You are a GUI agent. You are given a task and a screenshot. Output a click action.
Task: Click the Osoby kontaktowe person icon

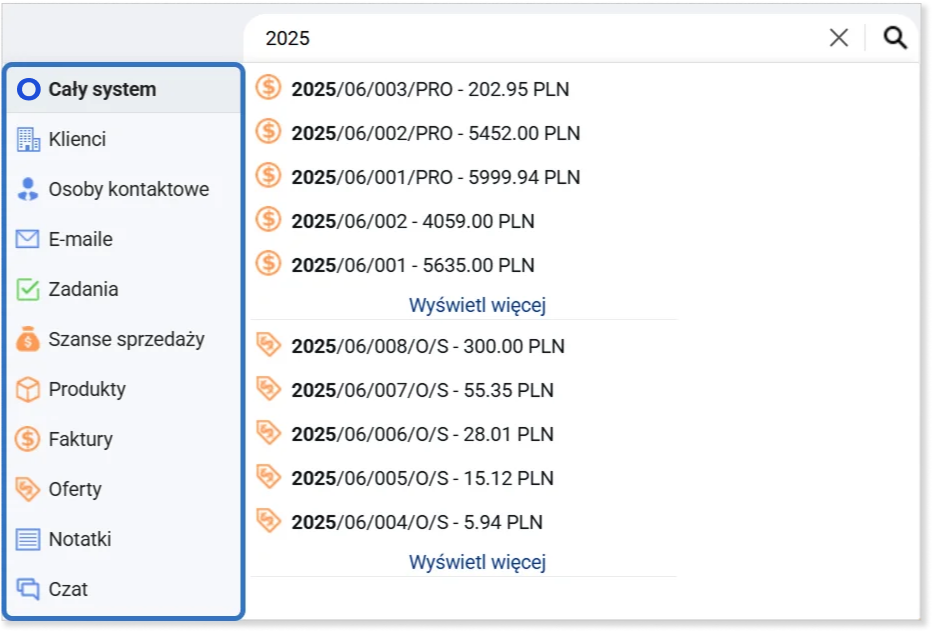(x=28, y=189)
